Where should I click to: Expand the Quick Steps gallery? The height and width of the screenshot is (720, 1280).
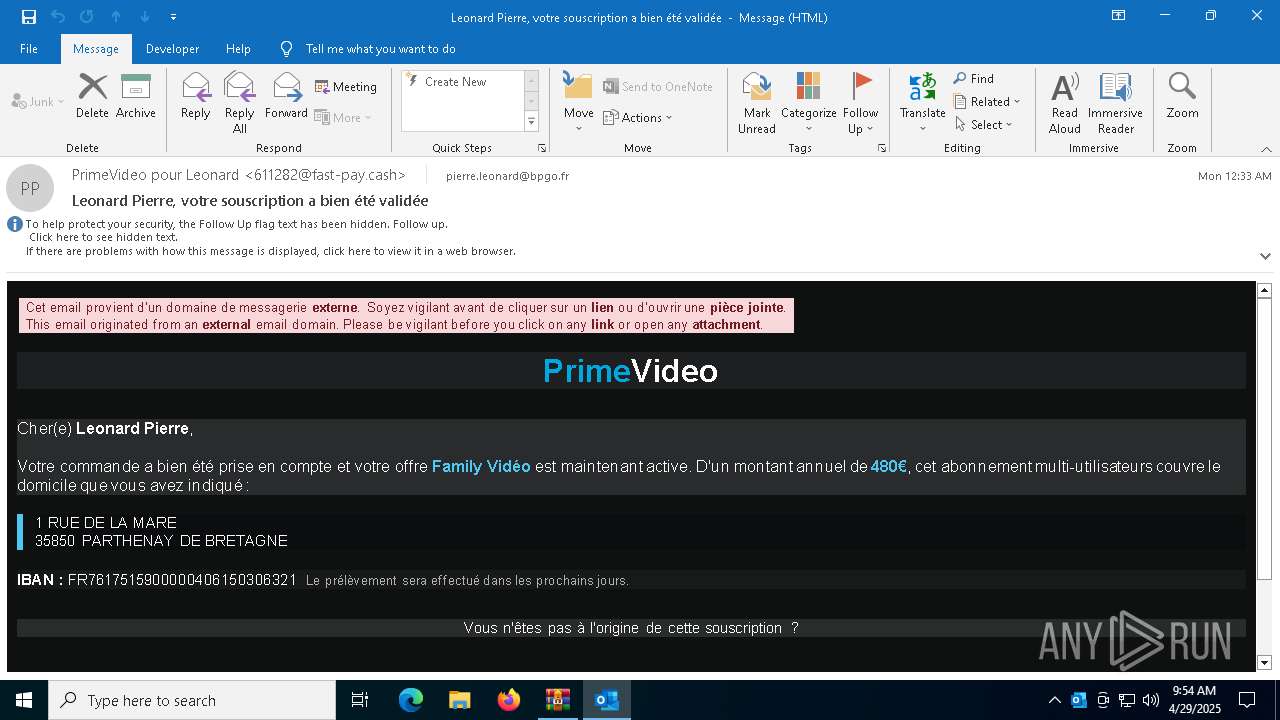point(531,122)
